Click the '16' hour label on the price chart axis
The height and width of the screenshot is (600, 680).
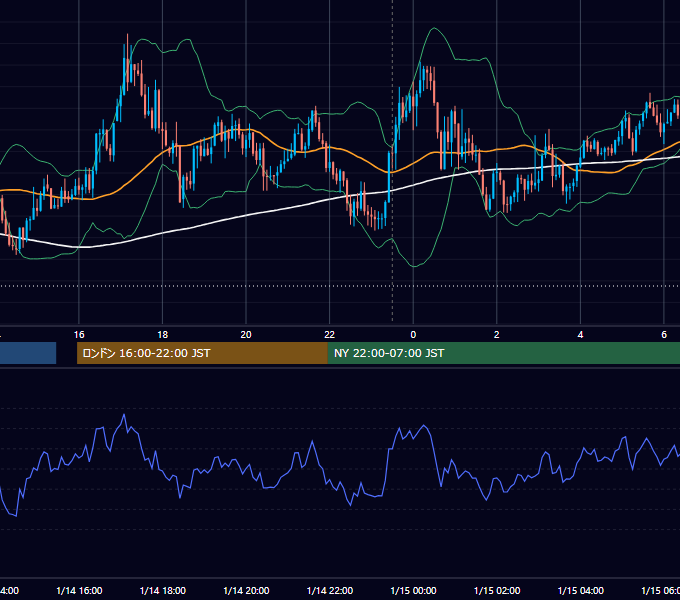79,335
